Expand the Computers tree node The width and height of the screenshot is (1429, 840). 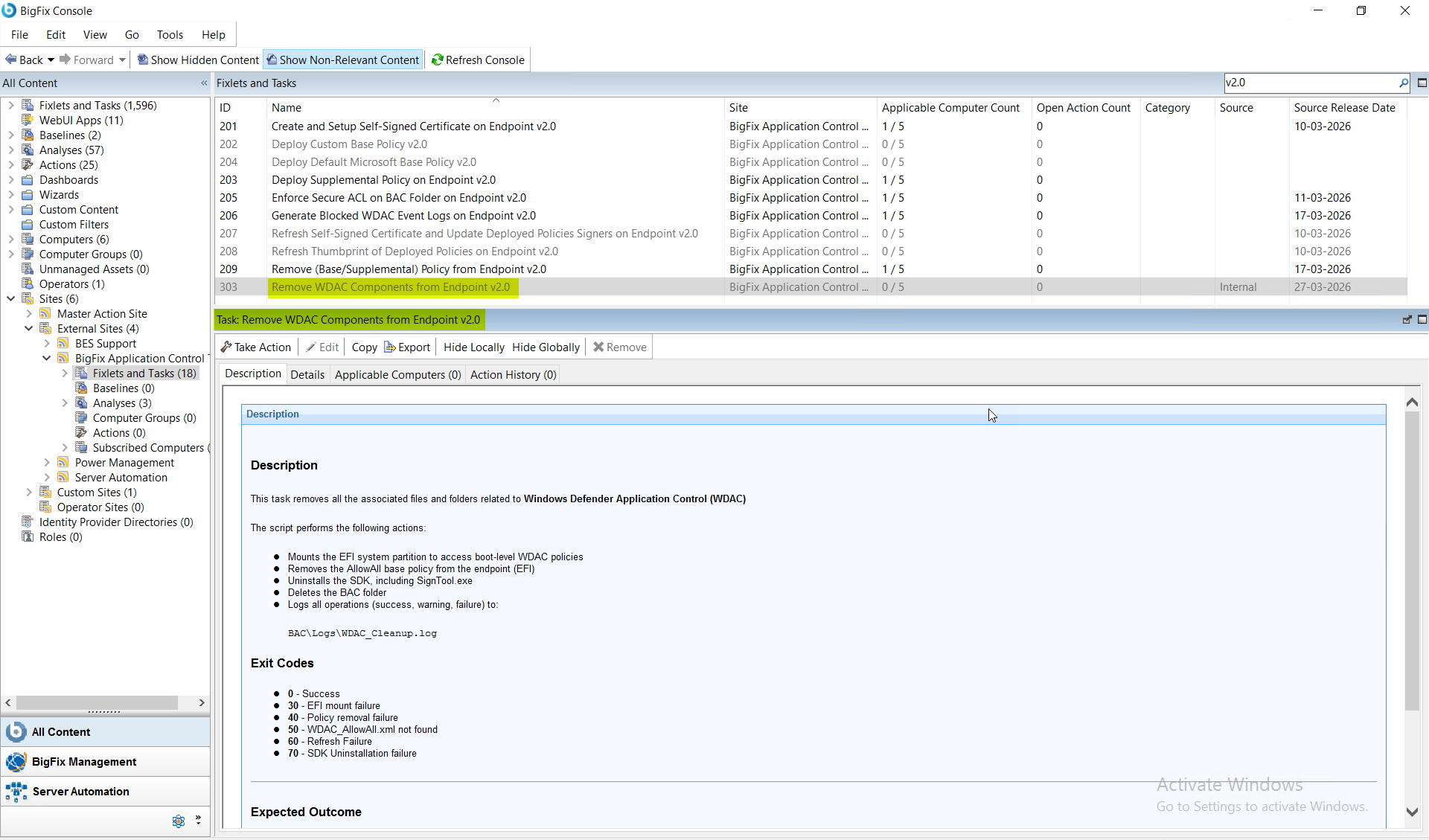point(10,239)
